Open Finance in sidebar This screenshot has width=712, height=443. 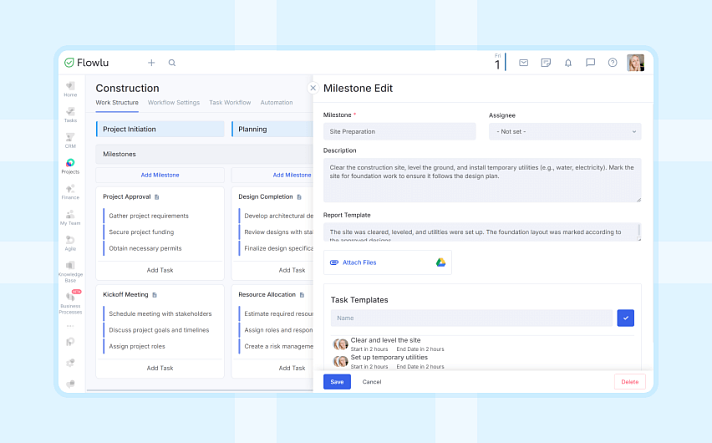click(x=70, y=192)
